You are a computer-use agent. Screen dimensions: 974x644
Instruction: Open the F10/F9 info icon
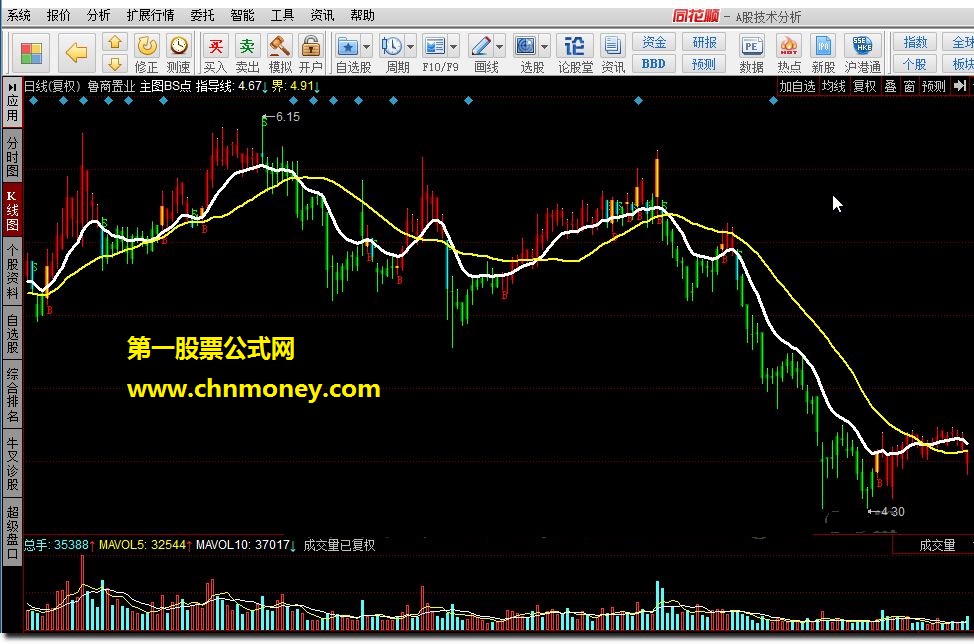click(x=434, y=46)
